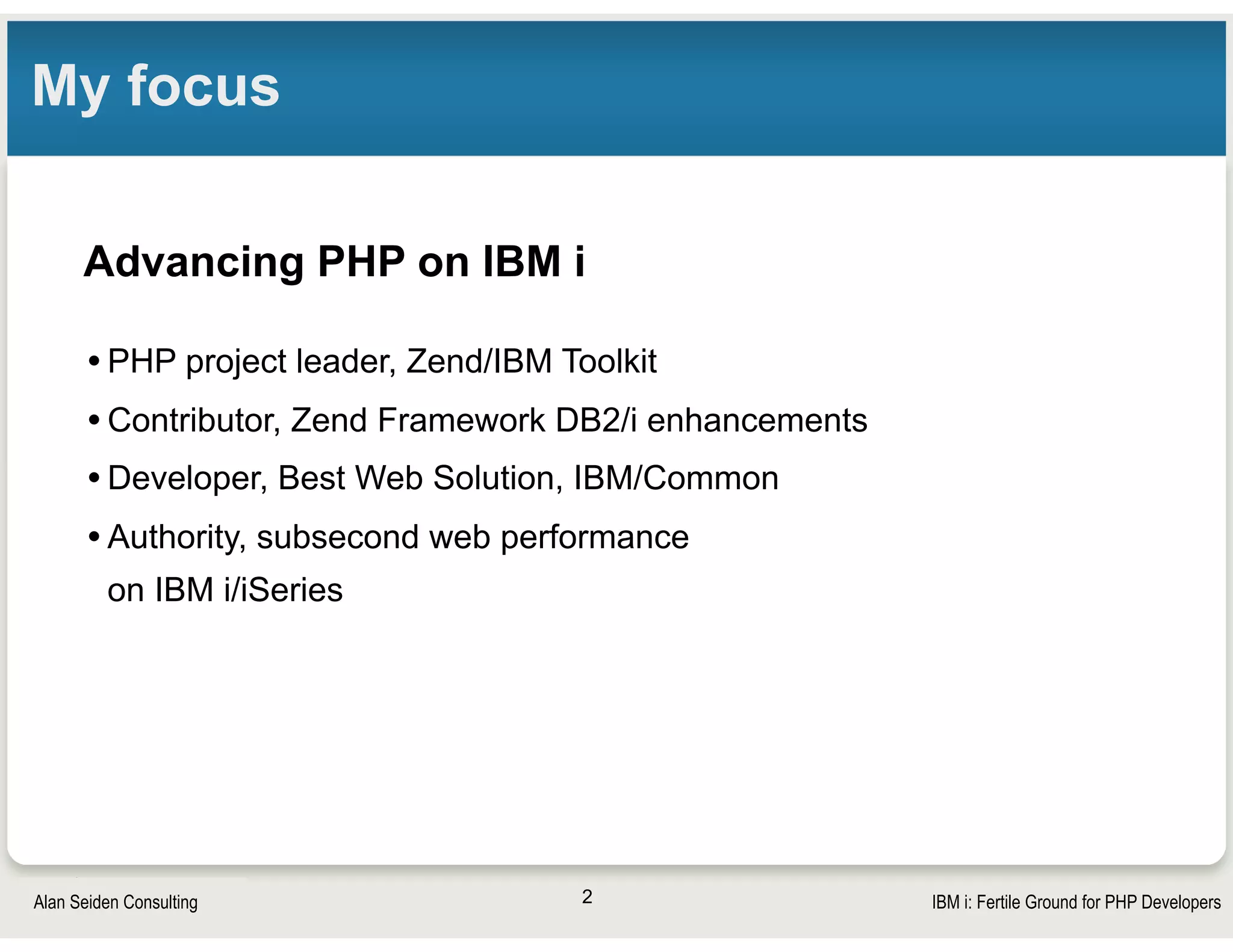Click the 'Authority, subsecond web performance' line
Image resolution: width=1233 pixels, height=952 pixels.
coord(397,537)
